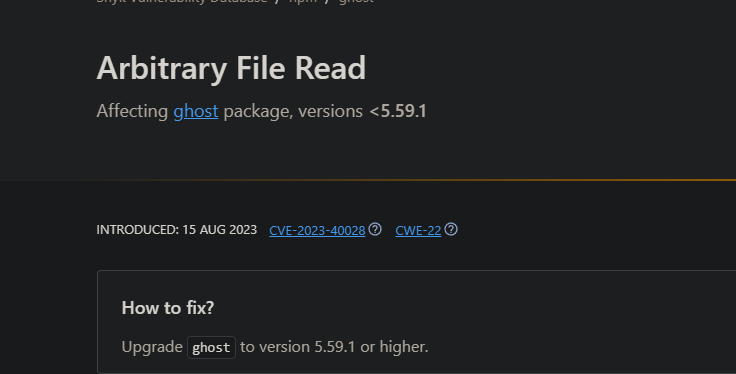Open Snyk Vulnerability Database breadcrumb link

coord(182,1)
